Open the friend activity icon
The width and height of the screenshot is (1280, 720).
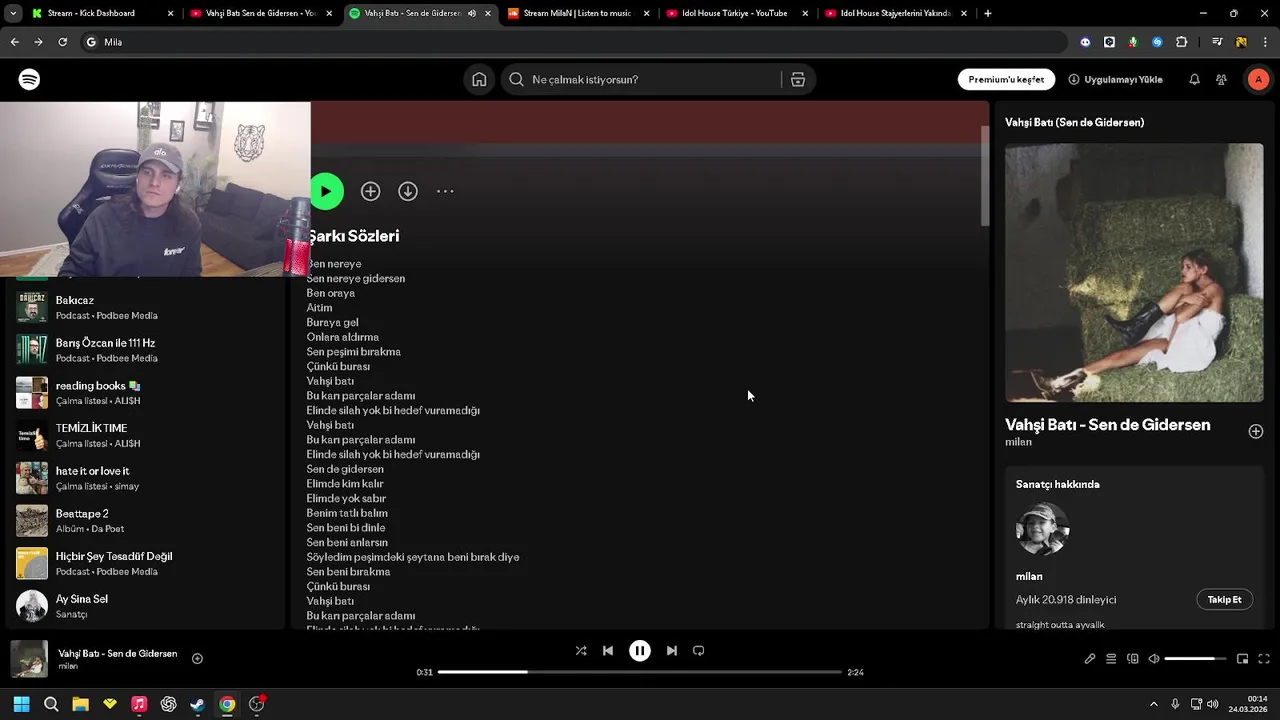tap(1221, 79)
